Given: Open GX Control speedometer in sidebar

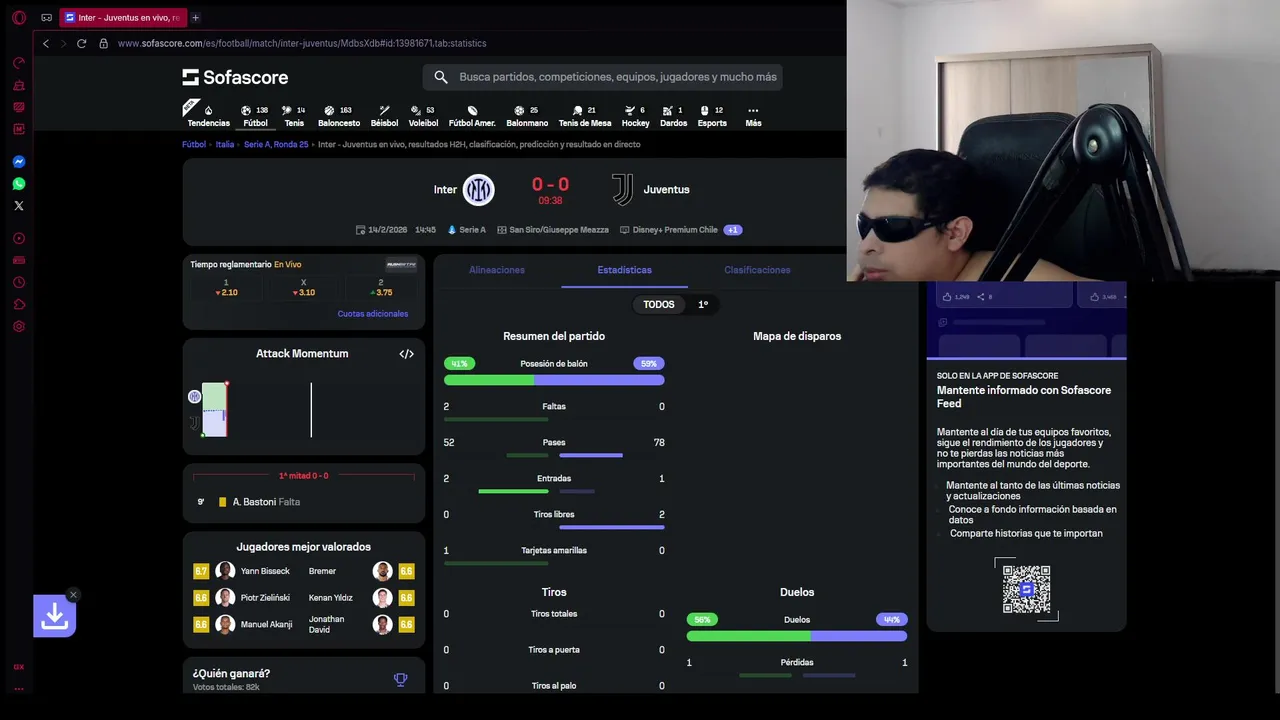Looking at the screenshot, I should pos(18,63).
